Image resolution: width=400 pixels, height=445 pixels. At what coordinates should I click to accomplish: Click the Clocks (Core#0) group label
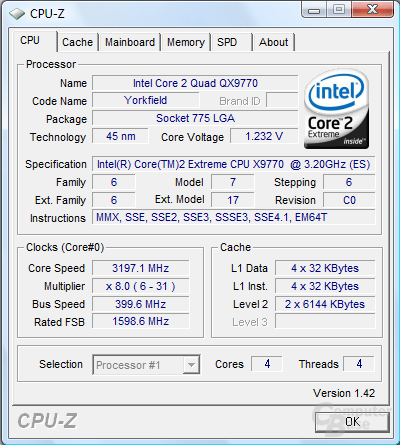tap(65, 247)
